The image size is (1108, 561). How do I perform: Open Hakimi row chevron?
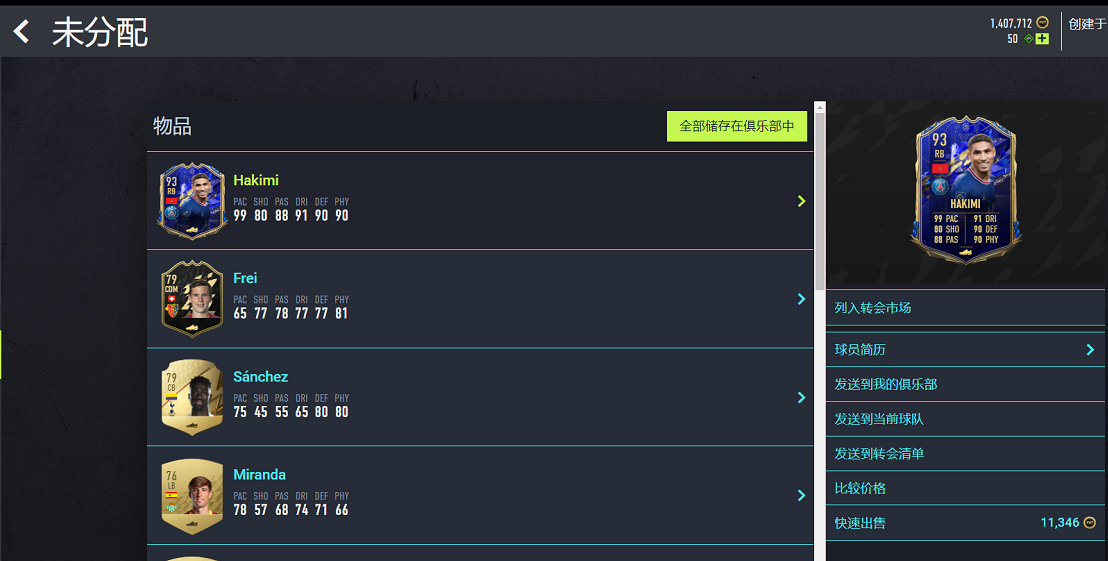(x=801, y=201)
